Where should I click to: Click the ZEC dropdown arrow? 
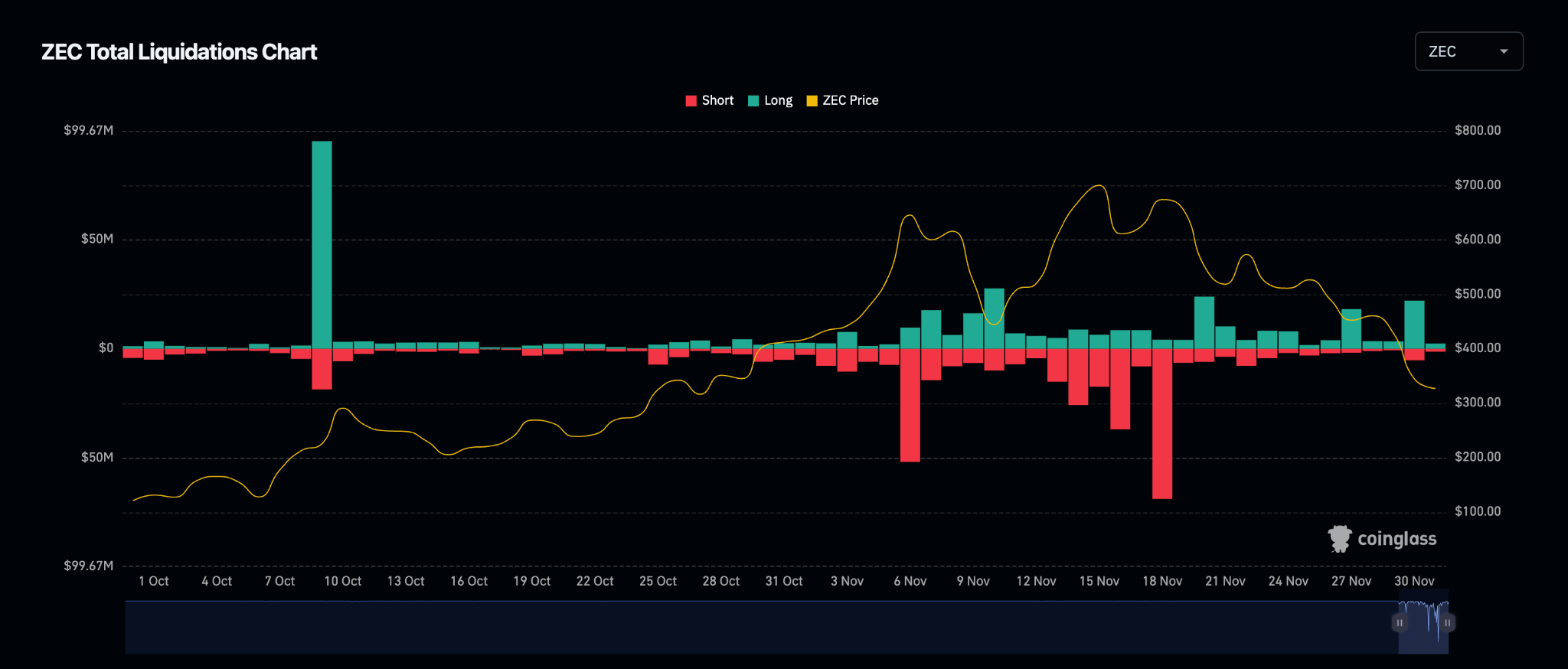[1504, 51]
